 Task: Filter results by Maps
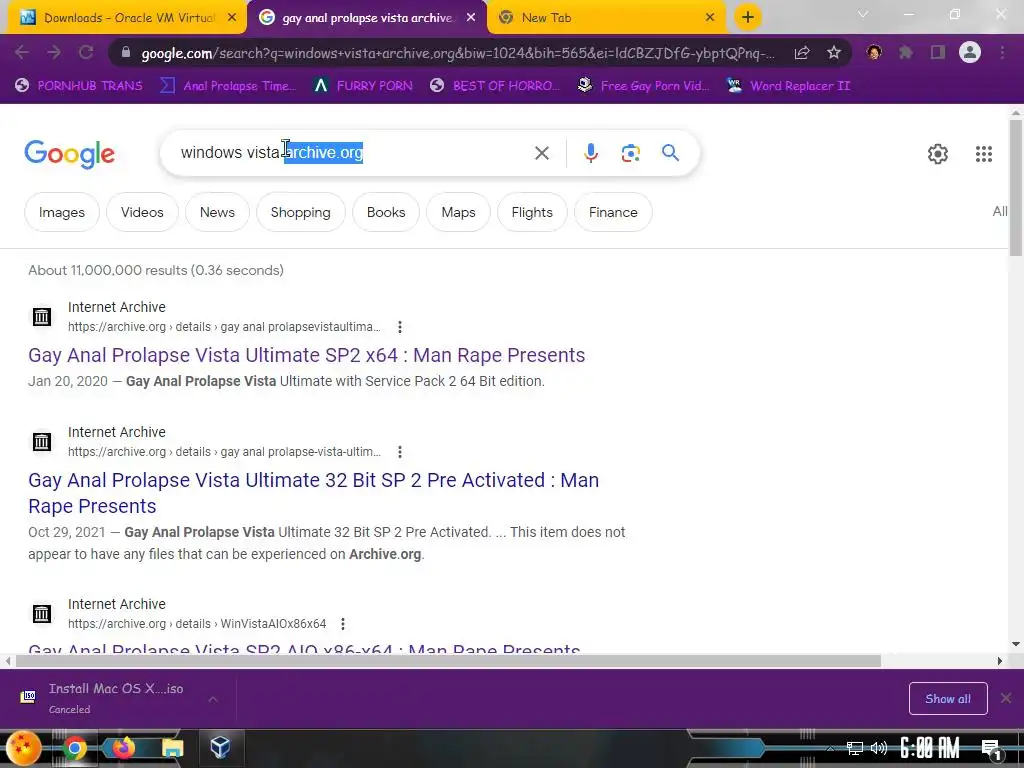(x=458, y=212)
